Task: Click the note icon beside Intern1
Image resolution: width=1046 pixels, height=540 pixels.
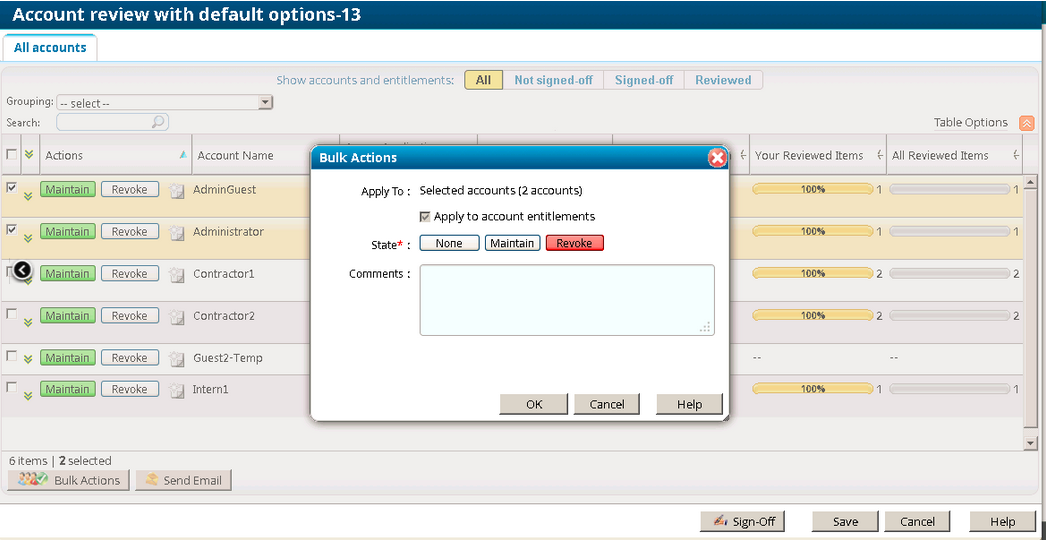Action: [177, 390]
